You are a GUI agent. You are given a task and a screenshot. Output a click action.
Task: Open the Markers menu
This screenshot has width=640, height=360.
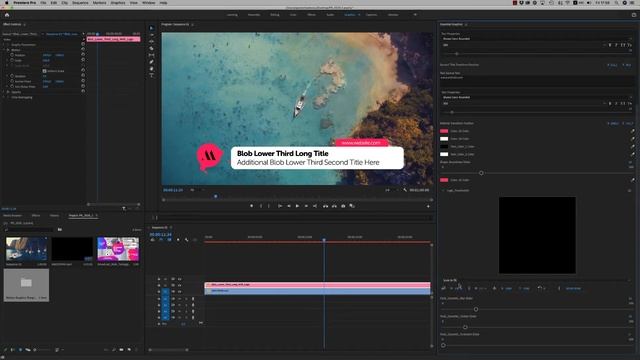tap(99, 2)
